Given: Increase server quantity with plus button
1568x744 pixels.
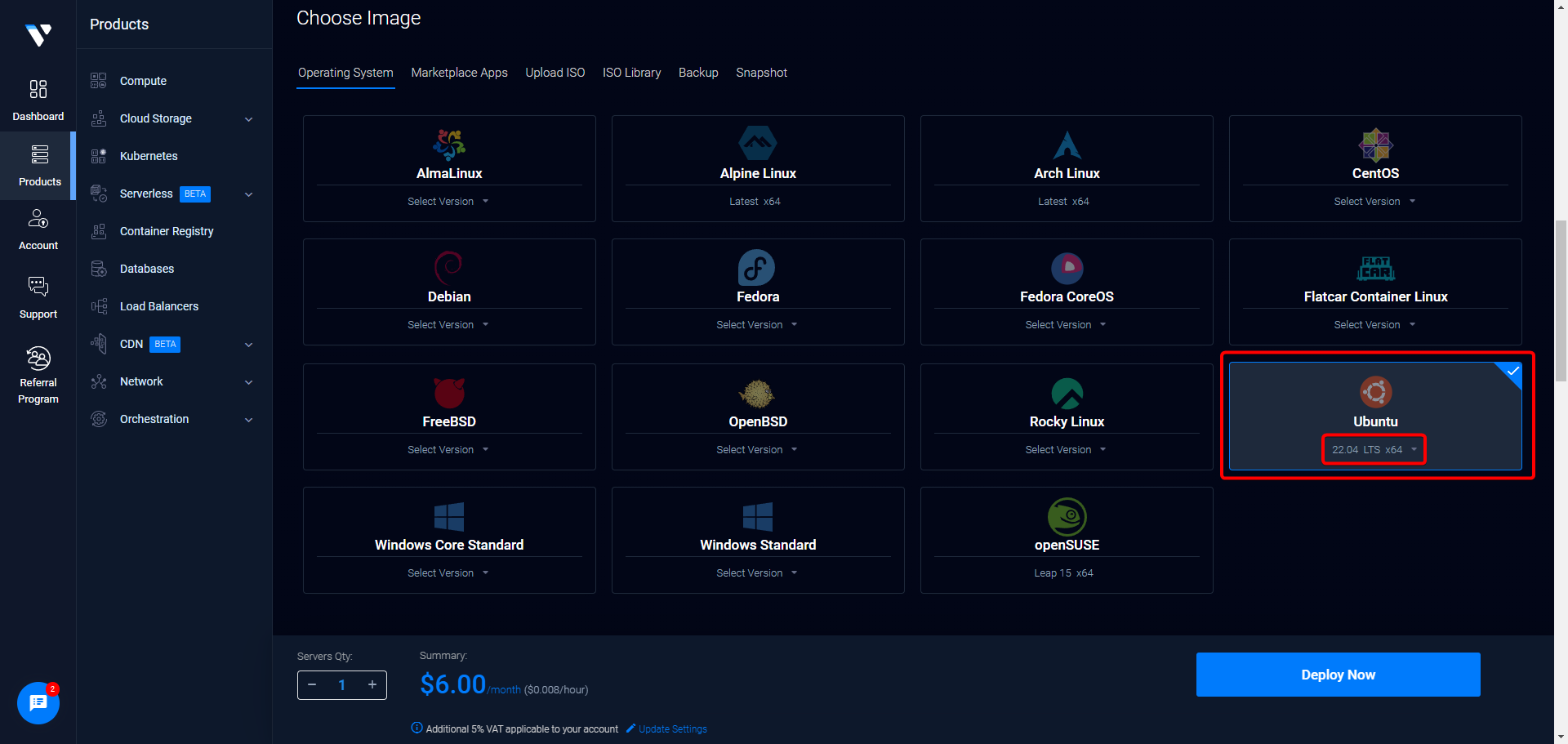Looking at the screenshot, I should [x=372, y=684].
